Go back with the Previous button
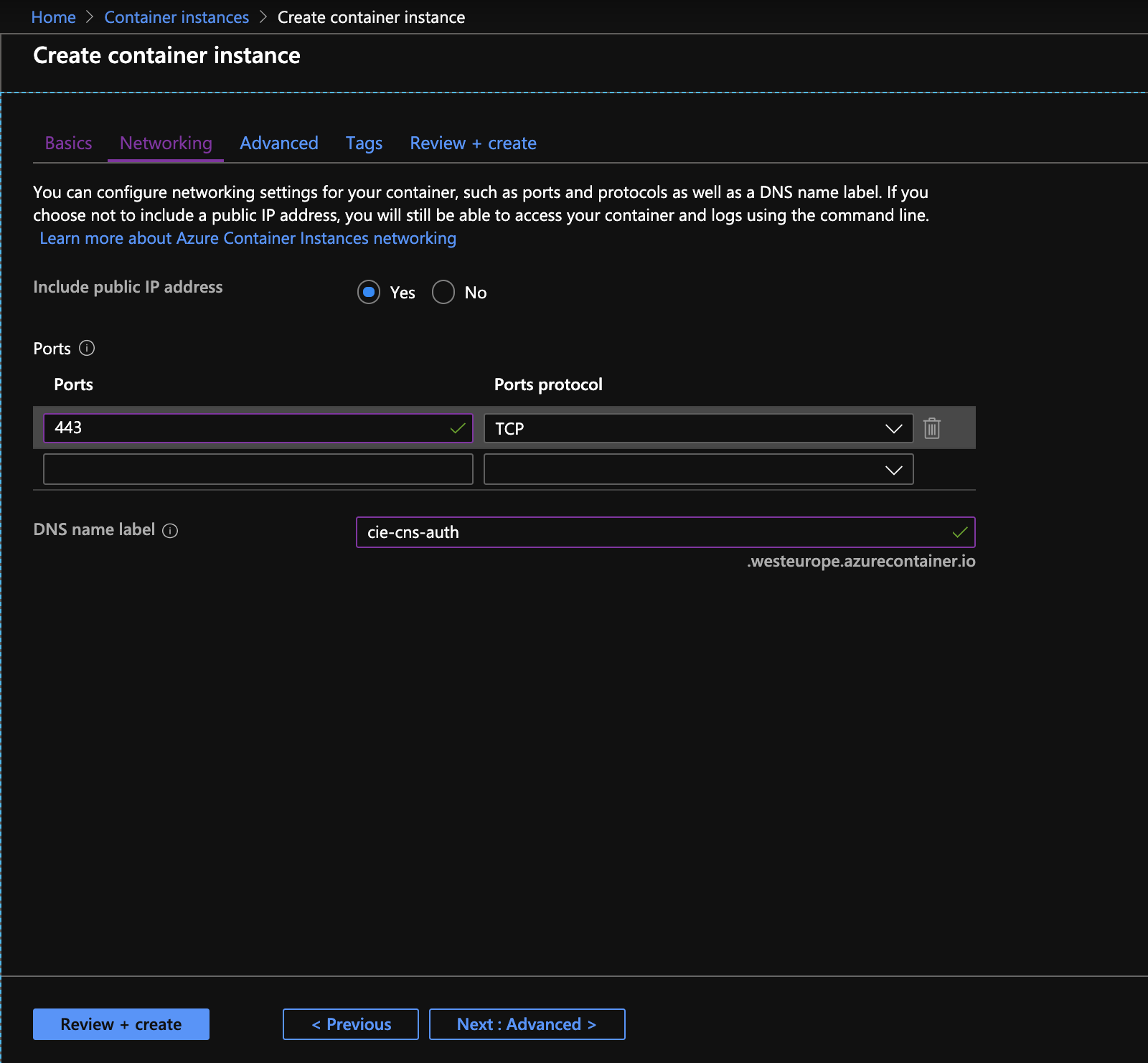The width and height of the screenshot is (1148, 1063). [351, 1024]
